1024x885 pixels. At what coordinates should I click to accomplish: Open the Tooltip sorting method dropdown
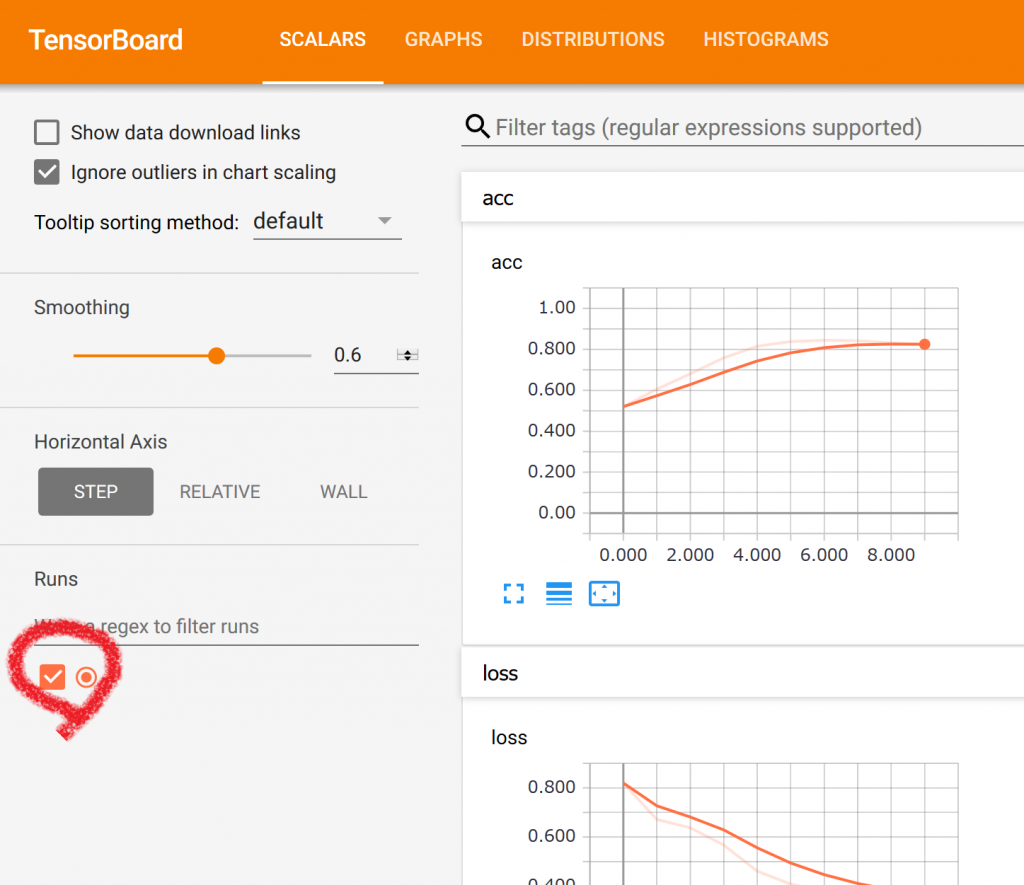coord(327,221)
